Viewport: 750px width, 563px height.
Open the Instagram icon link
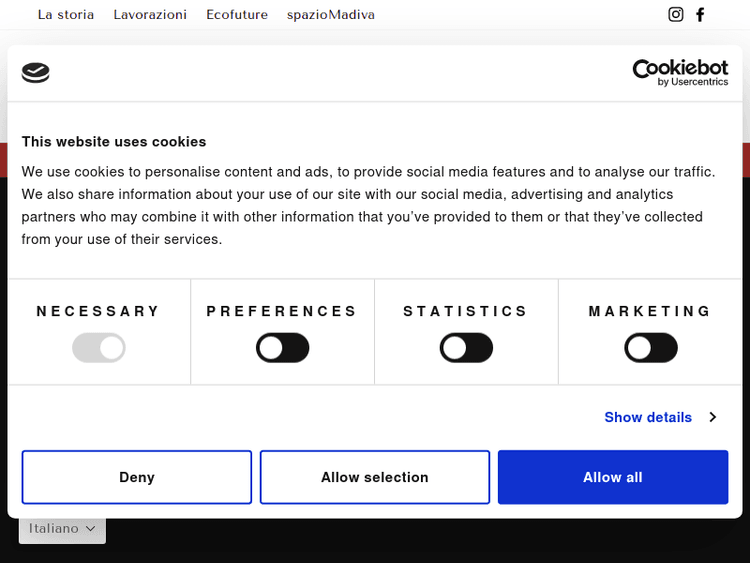point(676,14)
